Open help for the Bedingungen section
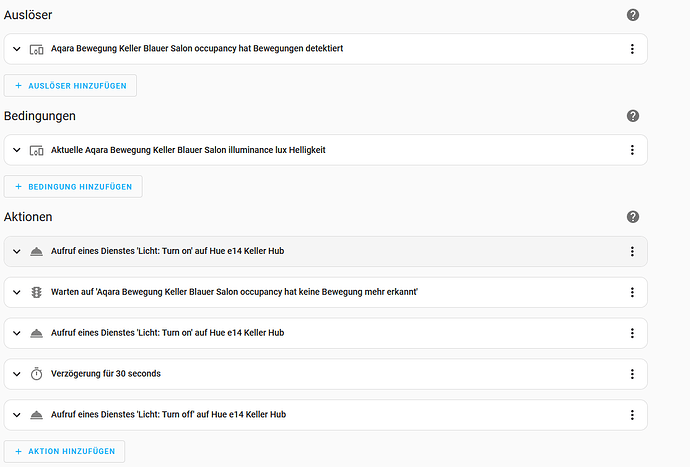The image size is (690, 467). [632, 116]
